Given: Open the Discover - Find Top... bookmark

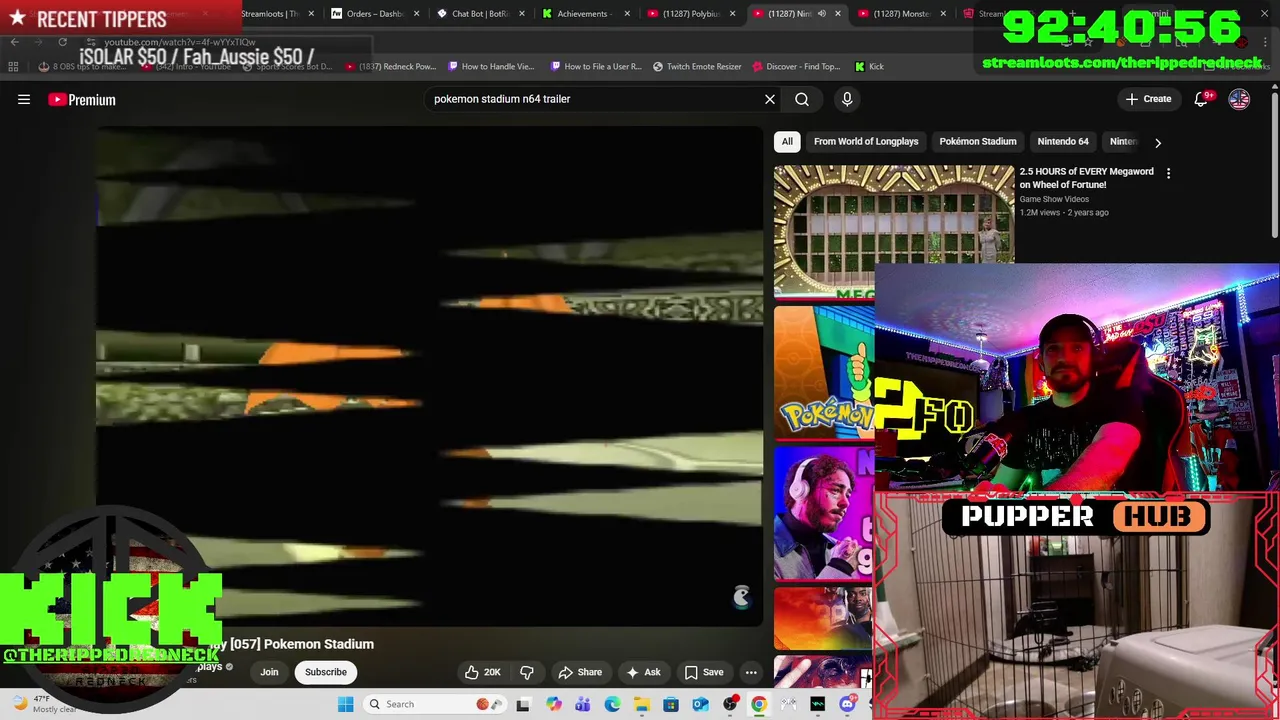Looking at the screenshot, I should 796,66.
